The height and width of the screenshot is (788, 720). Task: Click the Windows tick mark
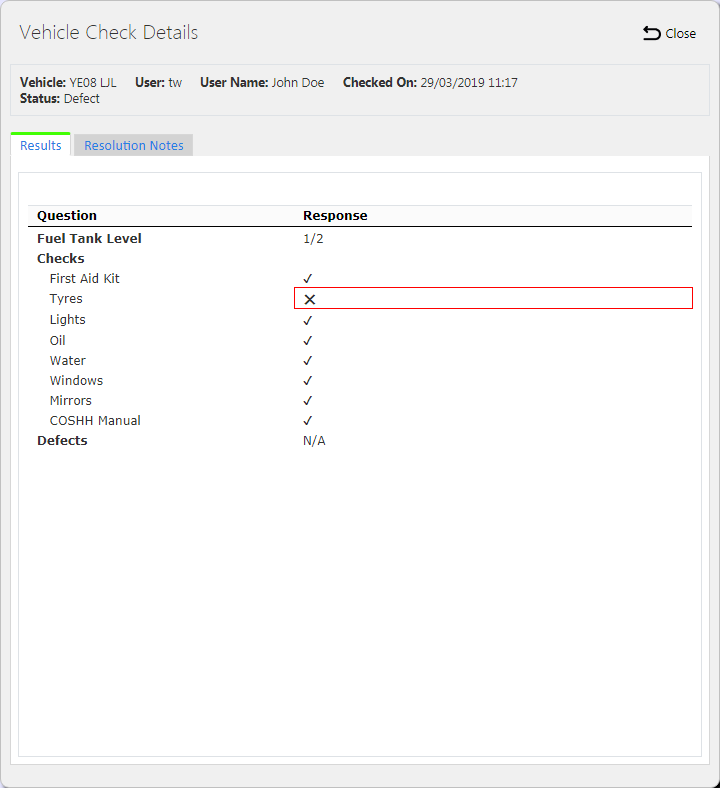(307, 381)
